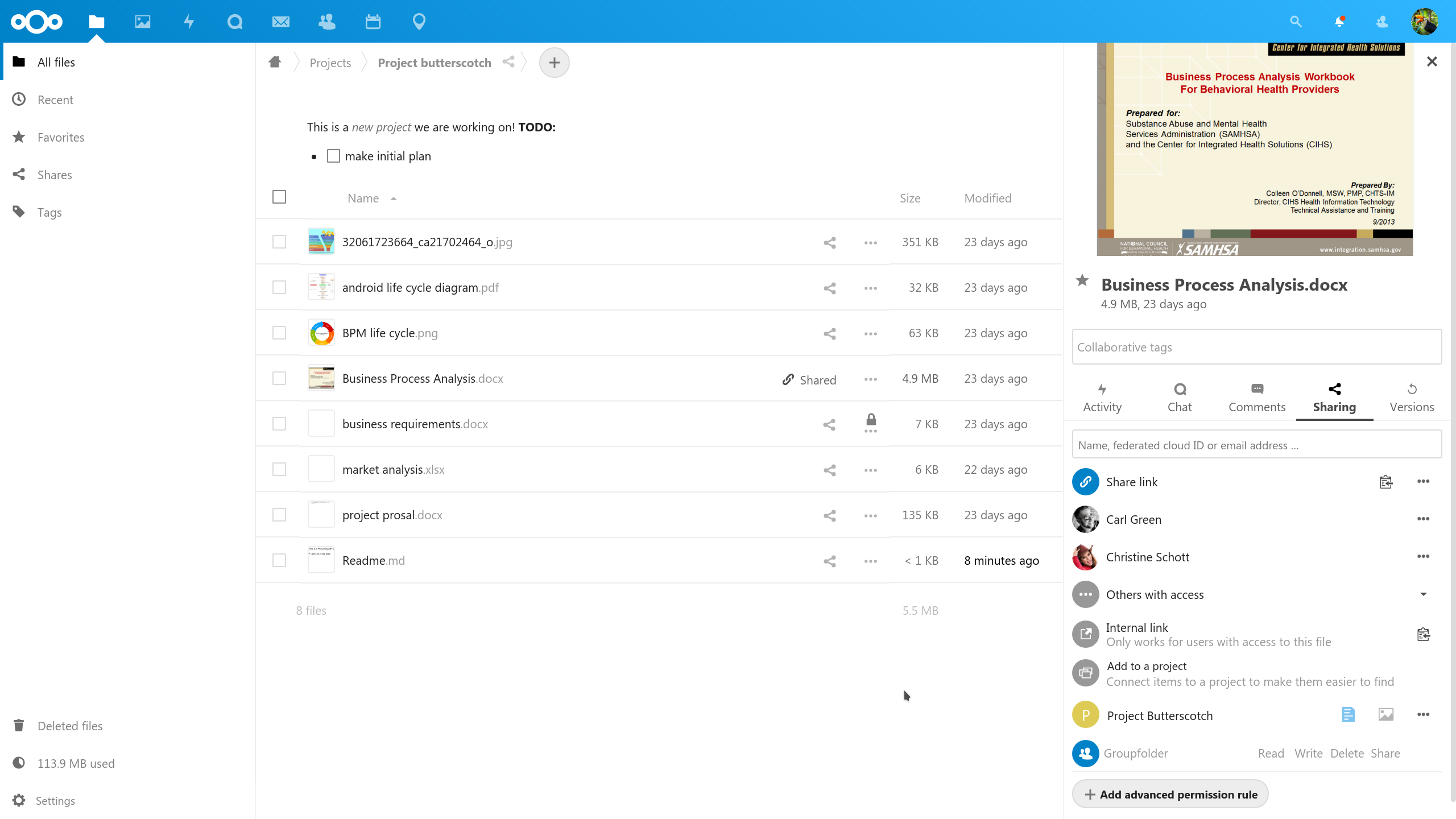Favorite Business Process Analysis.docx with star
Screen dimensions: 1456x819
tap(1082, 280)
